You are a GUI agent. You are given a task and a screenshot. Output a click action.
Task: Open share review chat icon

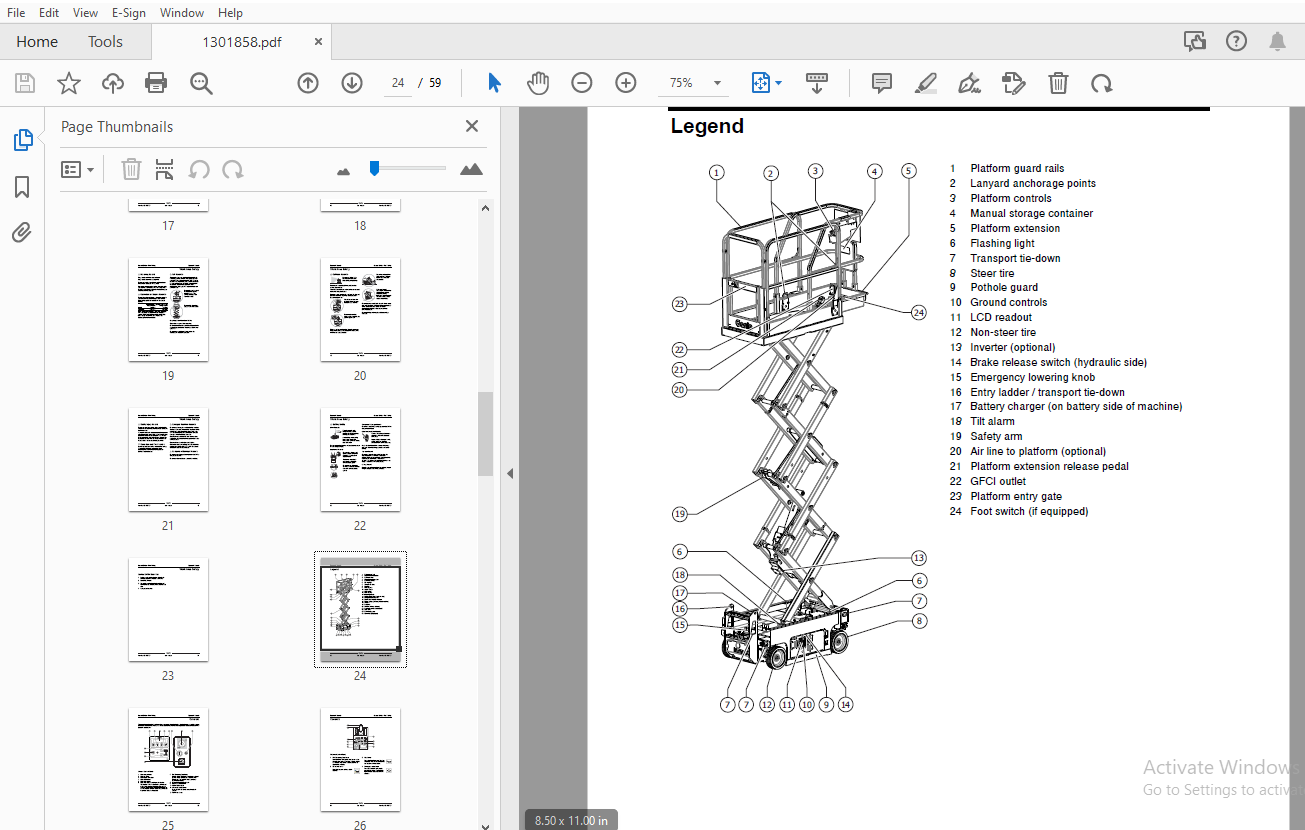coord(1194,41)
